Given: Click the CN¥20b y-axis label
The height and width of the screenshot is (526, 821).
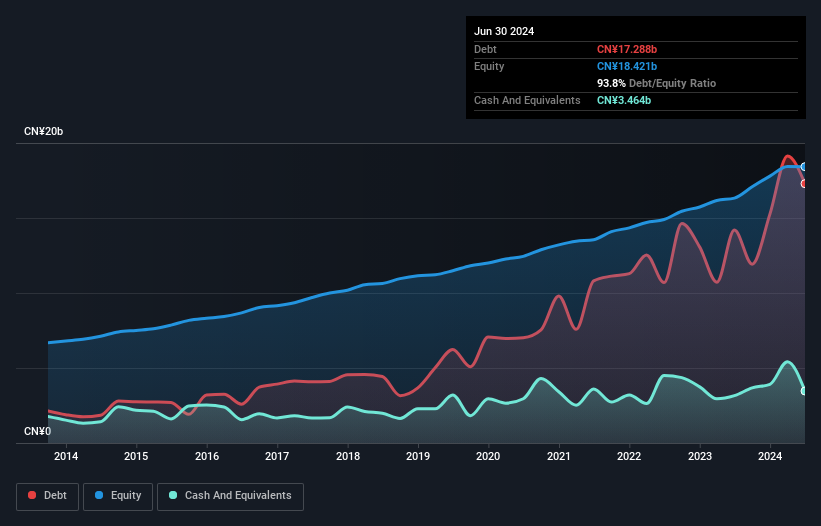Looking at the screenshot, I should [x=43, y=131].
